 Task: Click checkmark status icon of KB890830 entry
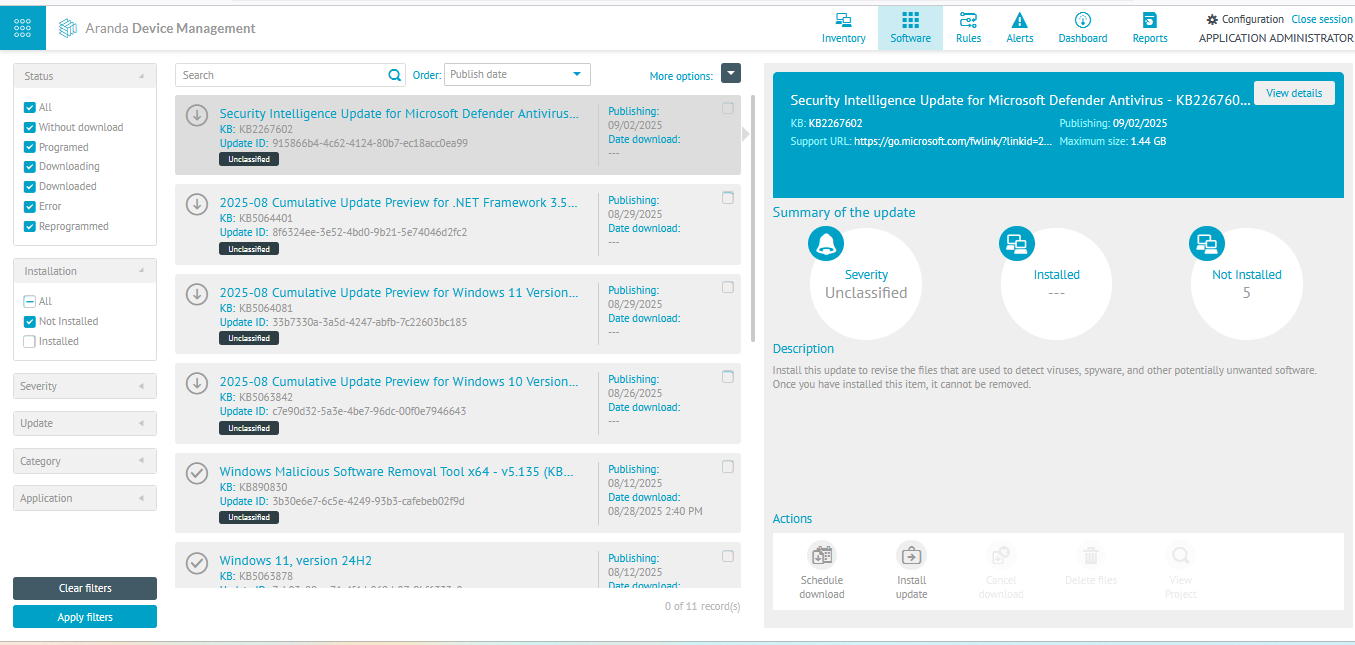point(197,473)
